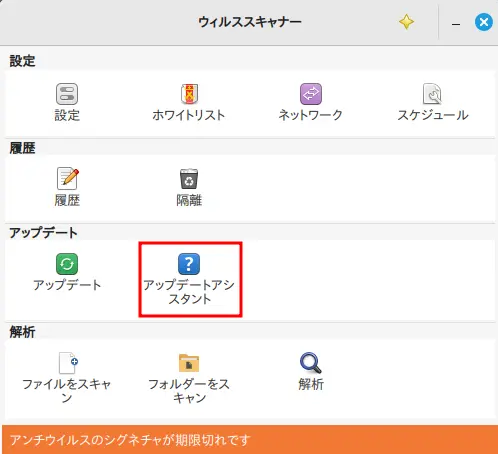The height and width of the screenshot is (454, 498).
Task: Click the 隔離 text label
Action: [x=189, y=200]
